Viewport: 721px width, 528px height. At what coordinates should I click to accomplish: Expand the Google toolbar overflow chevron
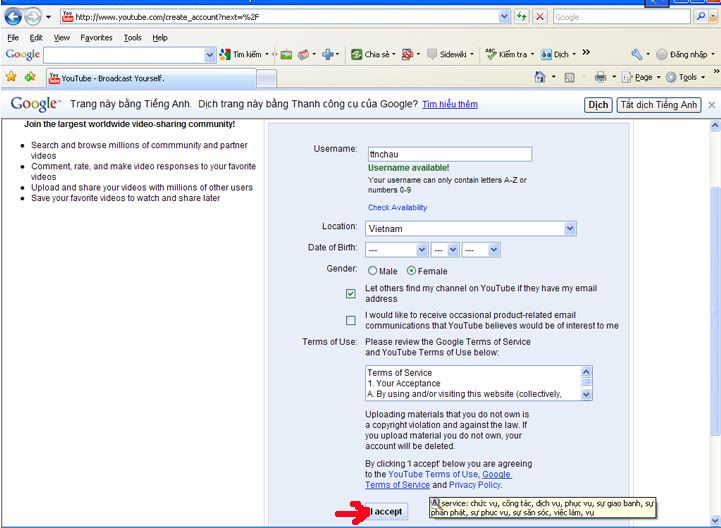(x=586, y=52)
